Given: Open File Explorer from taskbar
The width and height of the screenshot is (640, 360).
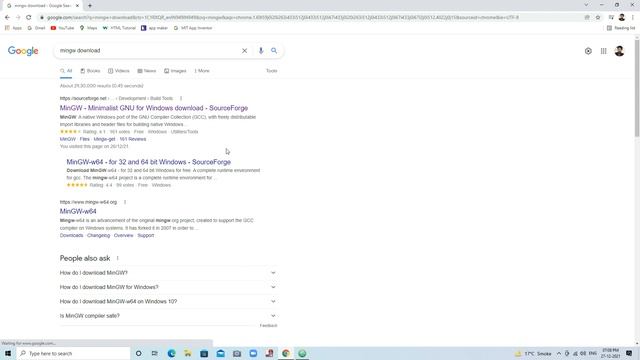Looking at the screenshot, I should coord(188,353).
